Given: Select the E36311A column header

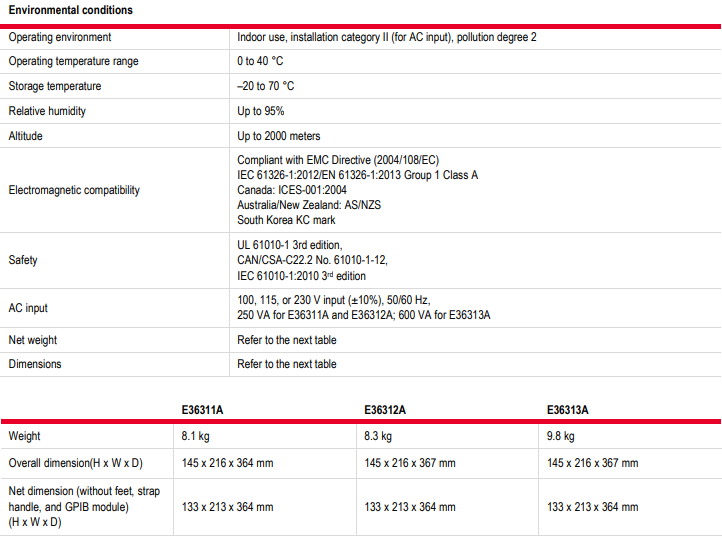Looking at the screenshot, I should tap(202, 410).
